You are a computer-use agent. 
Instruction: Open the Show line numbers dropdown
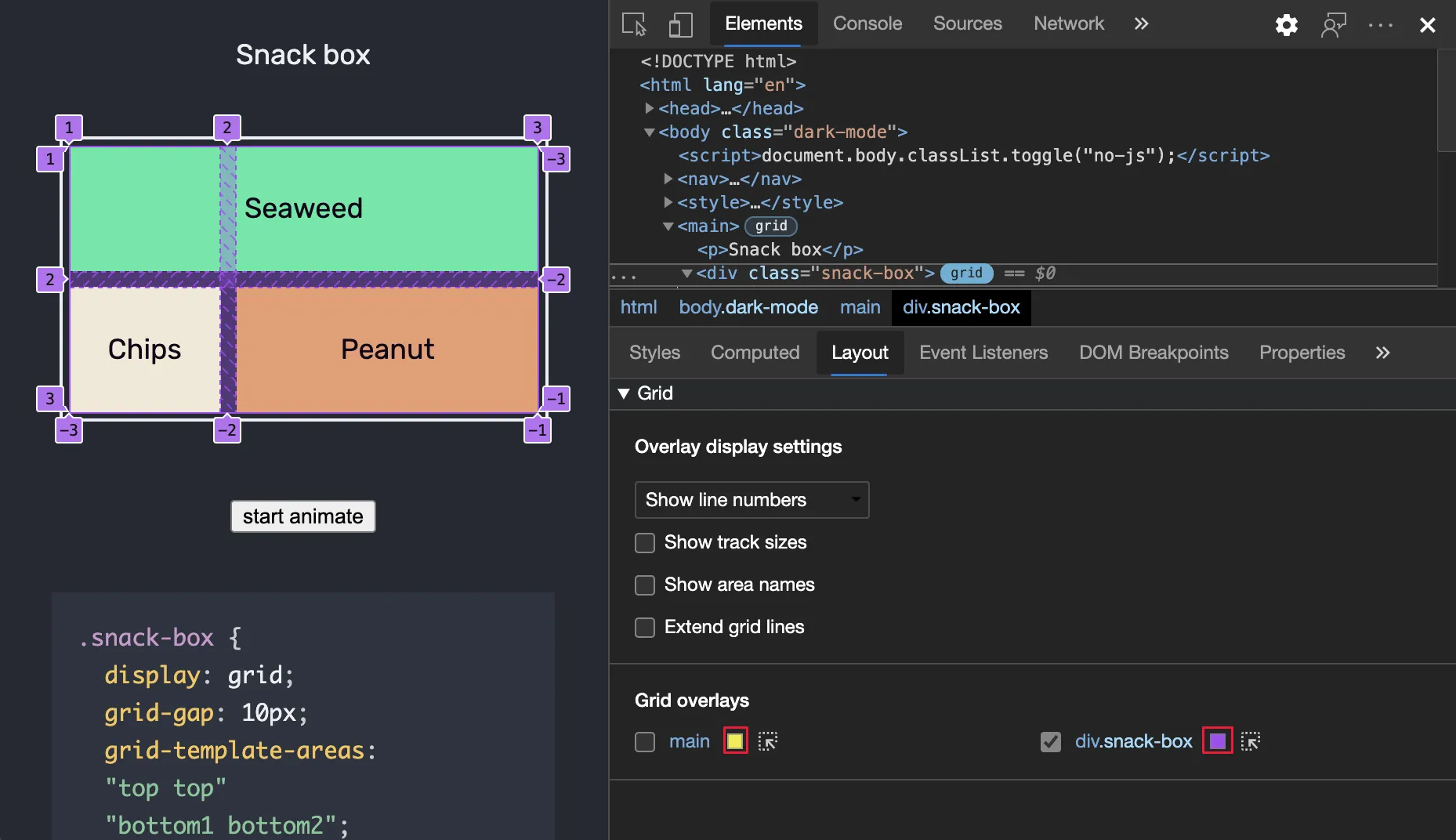pyautogui.click(x=752, y=500)
